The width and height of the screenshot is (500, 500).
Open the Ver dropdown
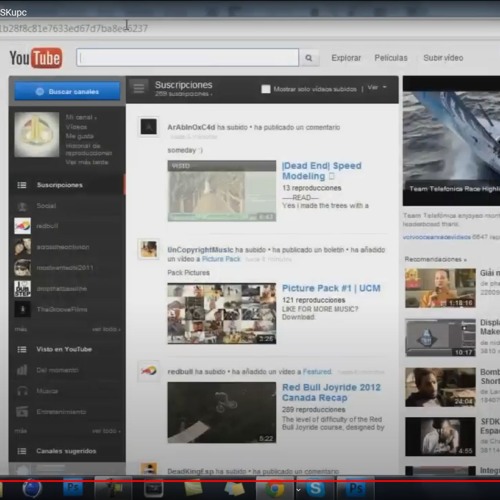pos(377,87)
